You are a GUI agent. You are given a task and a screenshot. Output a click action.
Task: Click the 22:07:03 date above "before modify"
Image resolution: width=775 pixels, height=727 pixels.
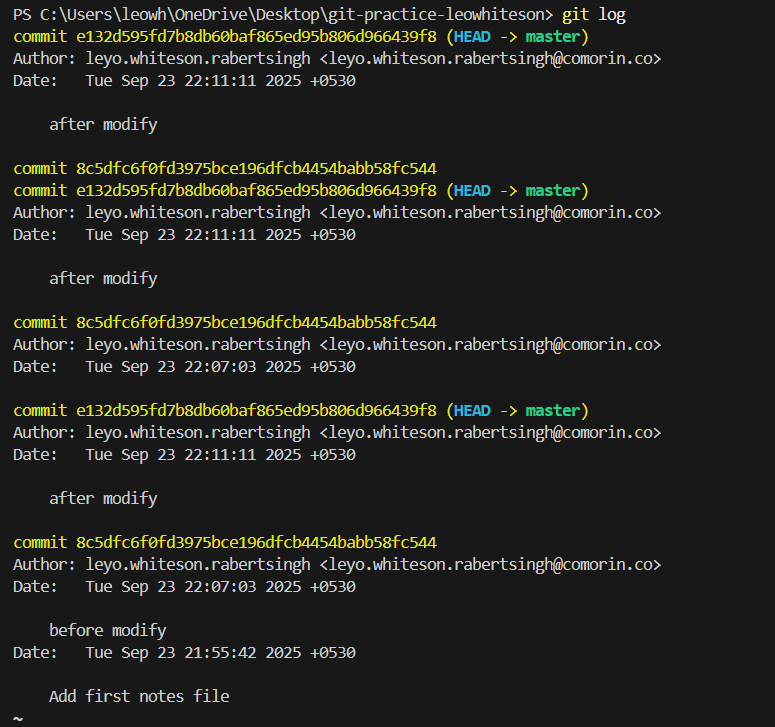pyautogui.click(x=184, y=586)
